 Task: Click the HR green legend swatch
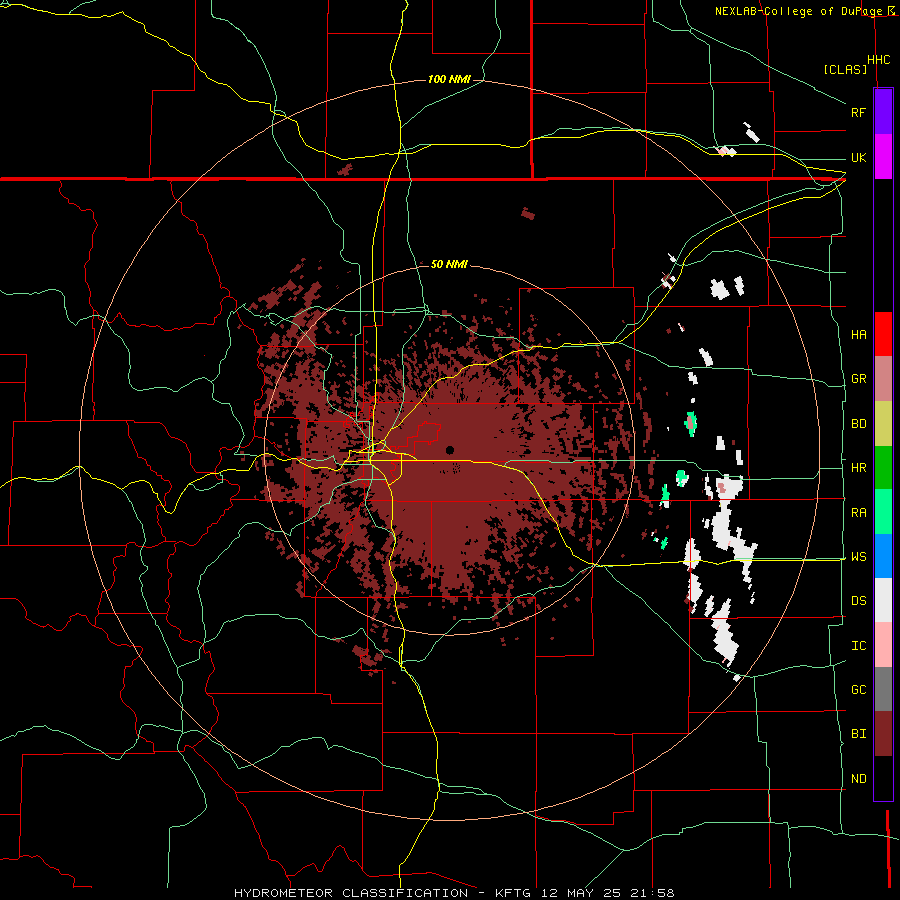[883, 467]
